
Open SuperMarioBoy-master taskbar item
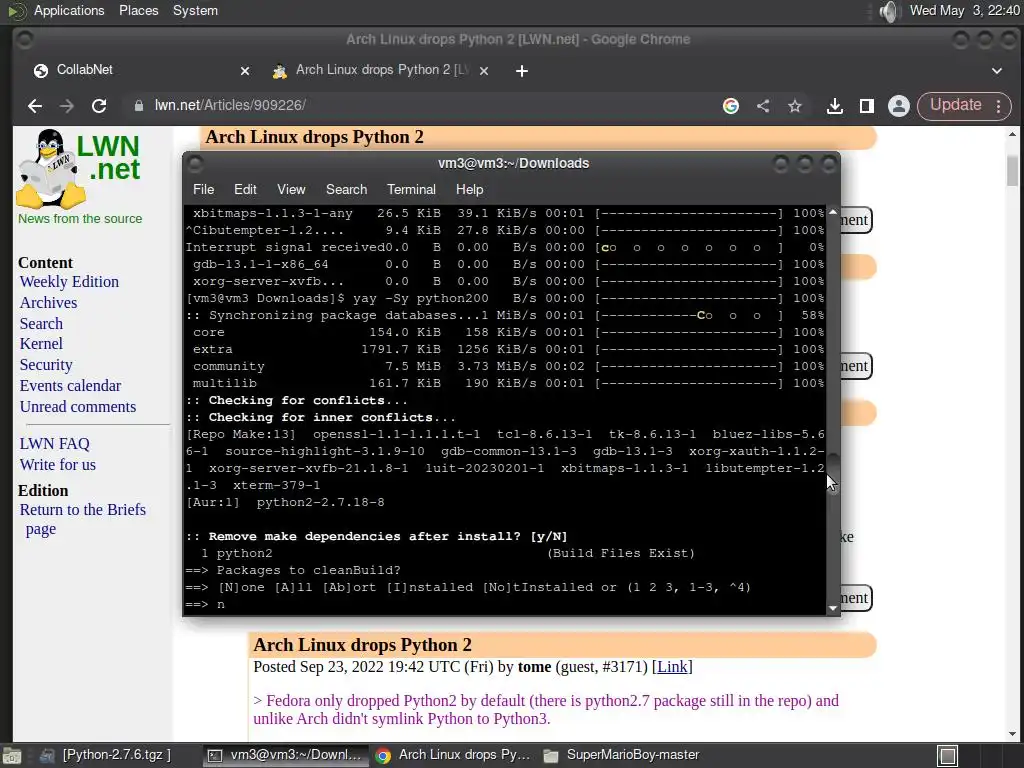(x=622, y=755)
